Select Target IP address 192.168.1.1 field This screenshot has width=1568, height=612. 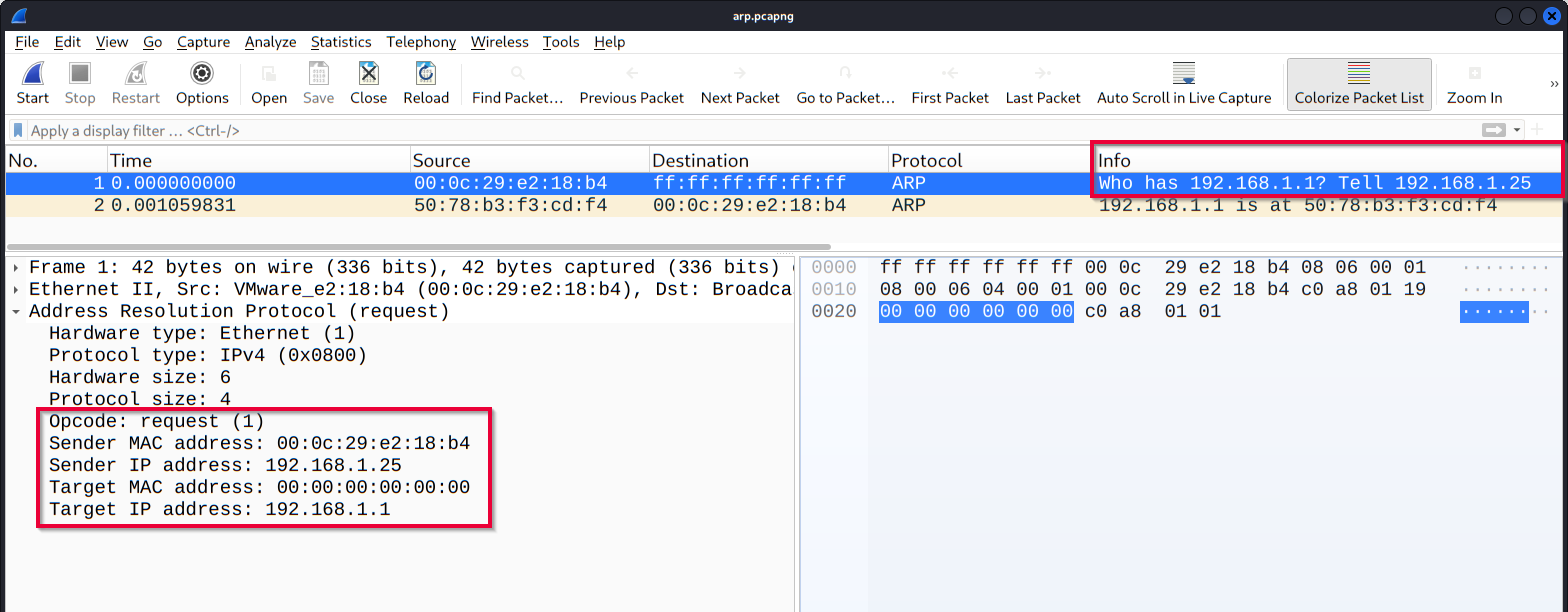click(x=219, y=509)
